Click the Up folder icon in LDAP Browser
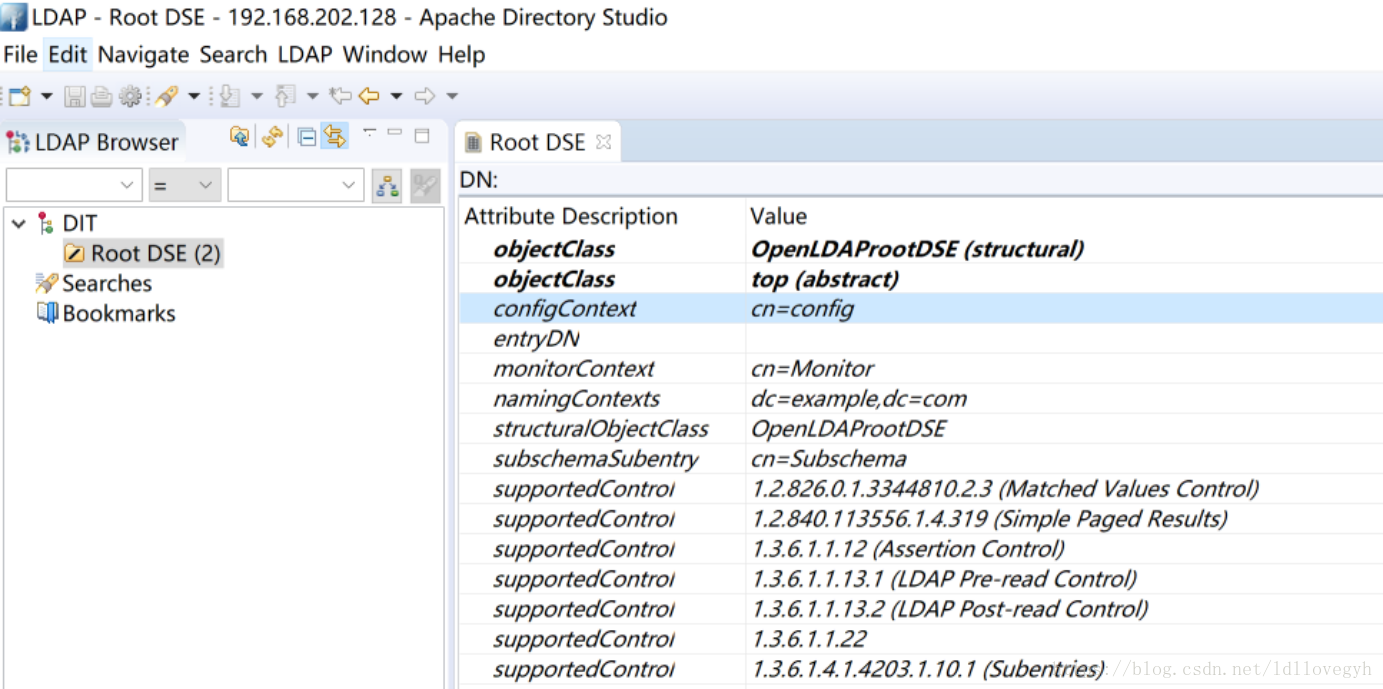The image size is (1383, 689). [x=240, y=136]
